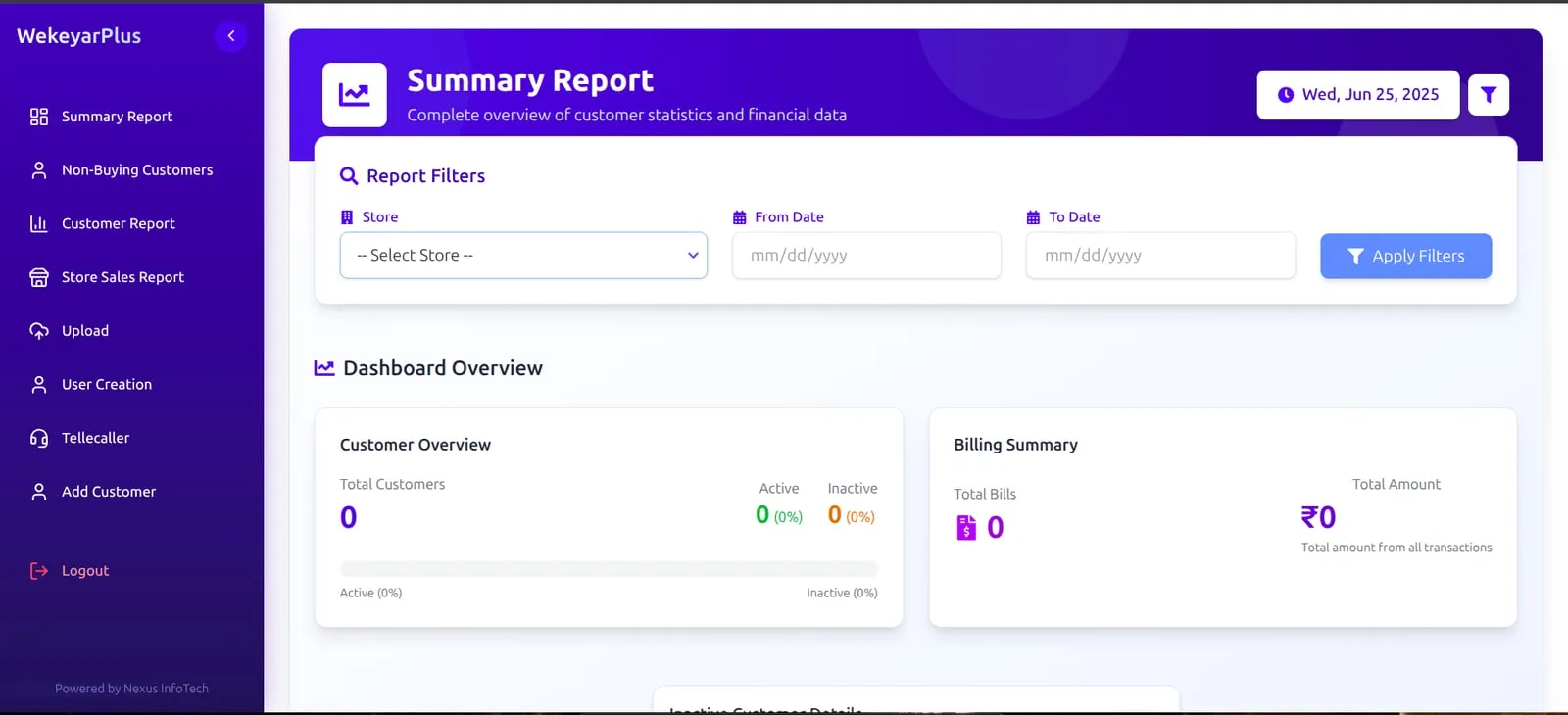Click the Report Filters heading
This screenshot has height=715, width=1568.
426,176
